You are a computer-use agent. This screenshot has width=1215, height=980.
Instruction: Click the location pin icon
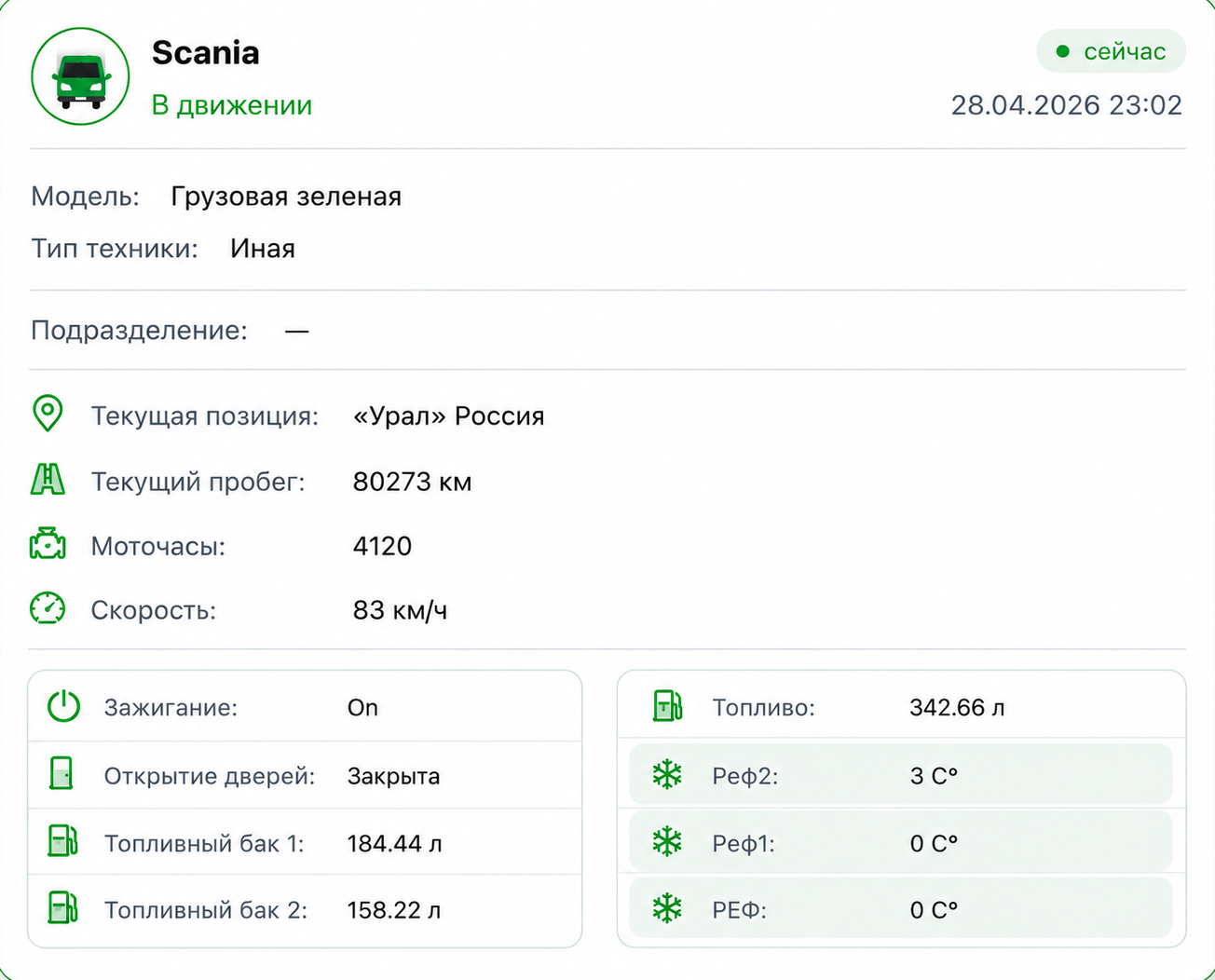[x=48, y=414]
